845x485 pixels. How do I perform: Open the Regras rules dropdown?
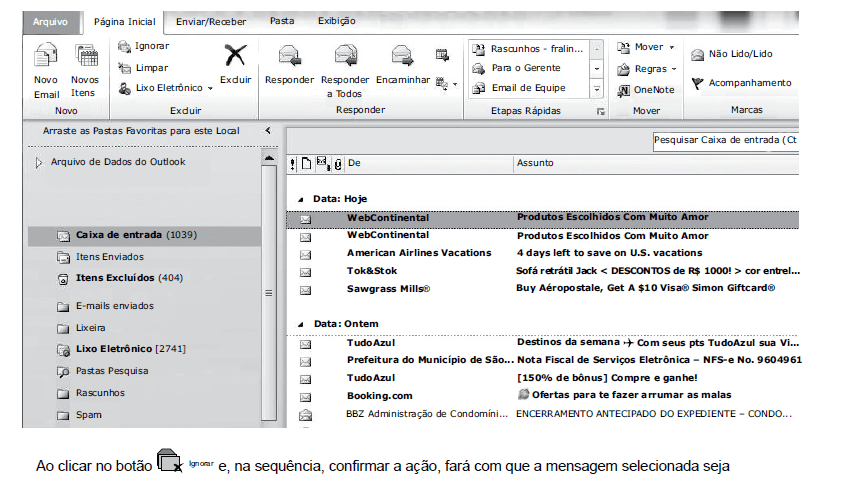(x=647, y=69)
